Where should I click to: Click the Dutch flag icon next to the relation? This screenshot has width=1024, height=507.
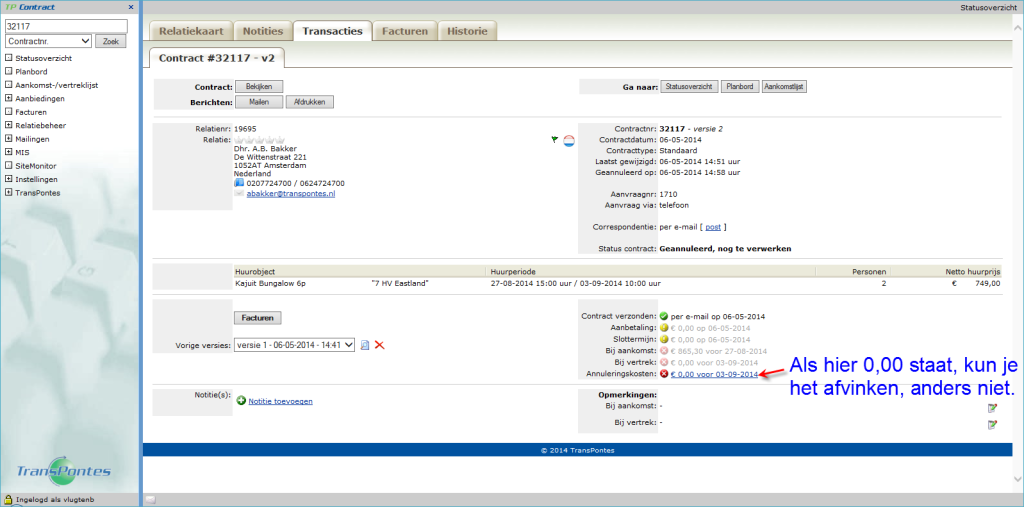(568, 141)
